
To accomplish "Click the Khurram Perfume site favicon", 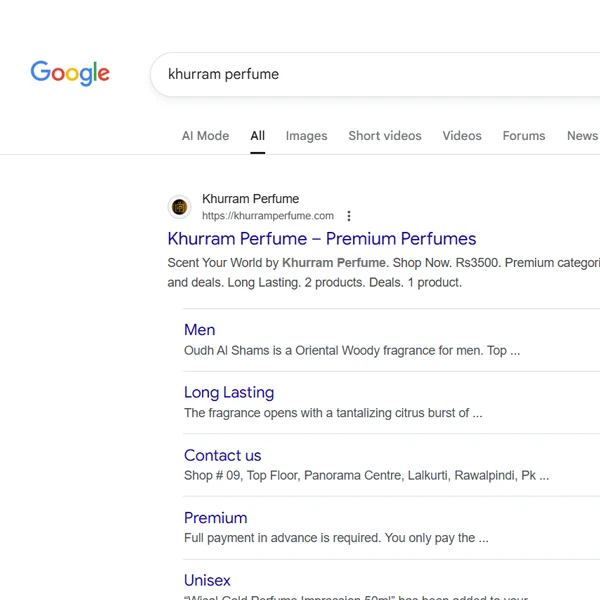I will (179, 207).
